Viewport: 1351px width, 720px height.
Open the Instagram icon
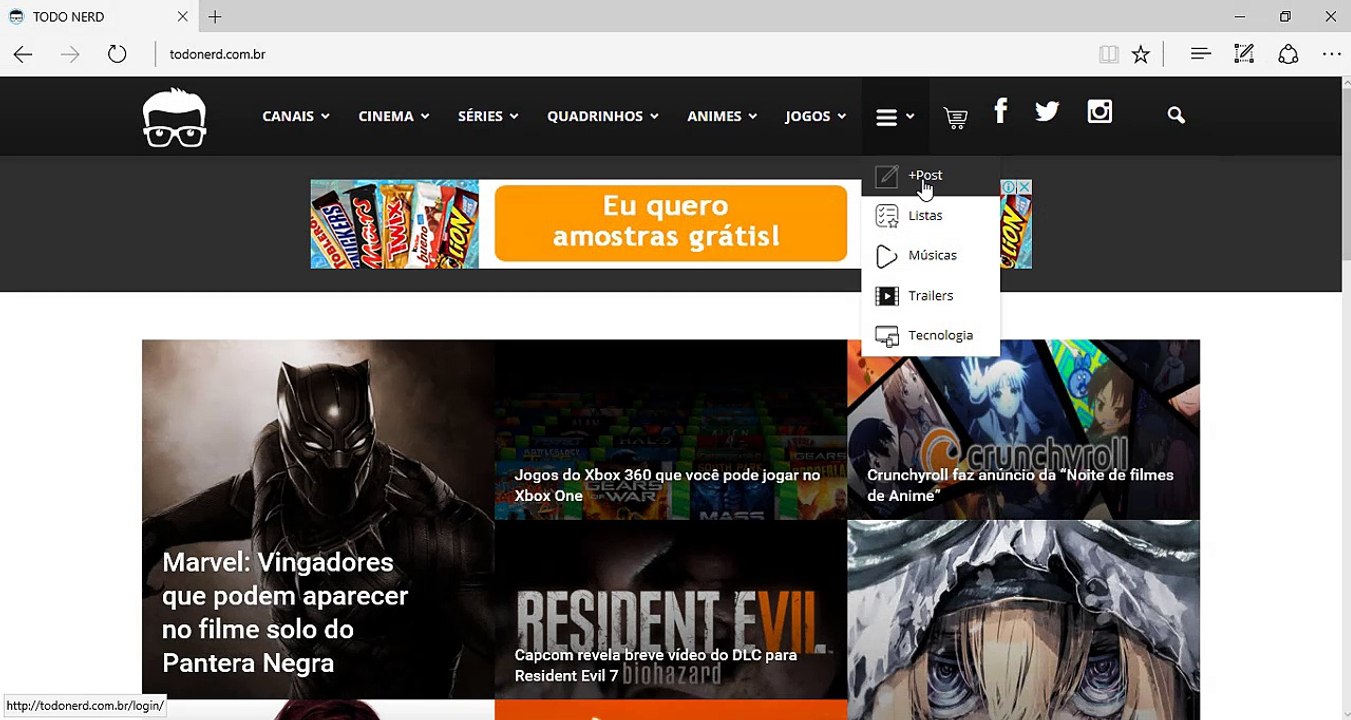point(1100,111)
